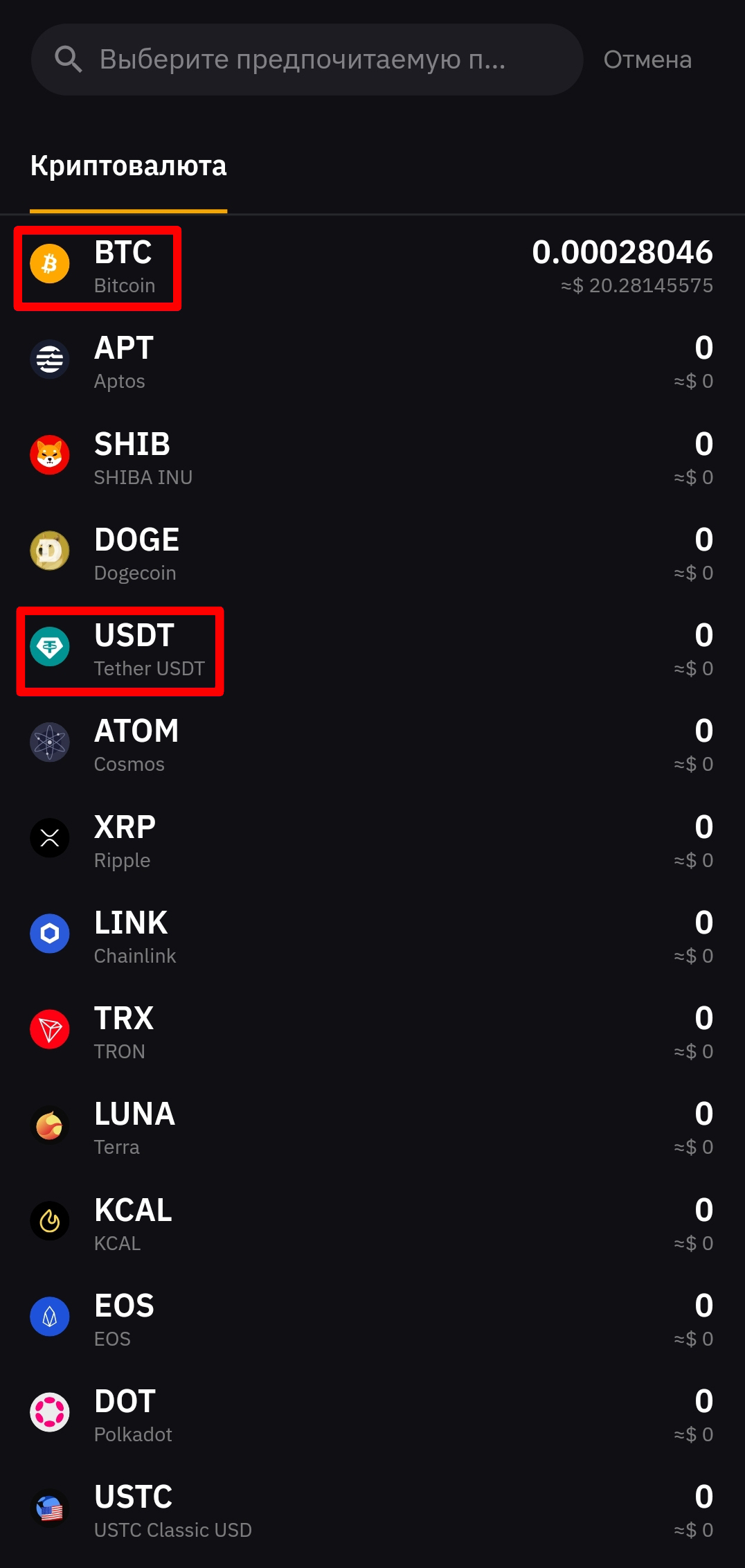
Task: Tap the Cosmos ATOM icon
Action: [x=50, y=742]
